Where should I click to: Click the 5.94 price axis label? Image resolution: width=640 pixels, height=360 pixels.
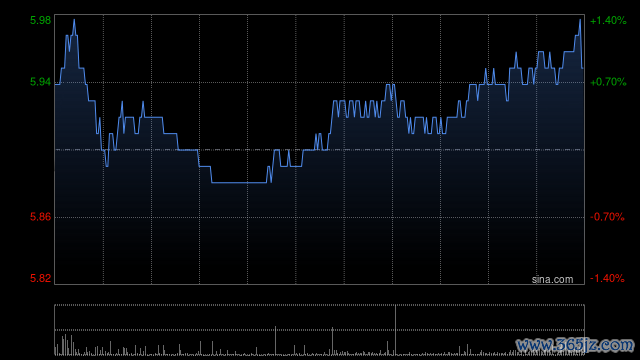tap(40, 82)
